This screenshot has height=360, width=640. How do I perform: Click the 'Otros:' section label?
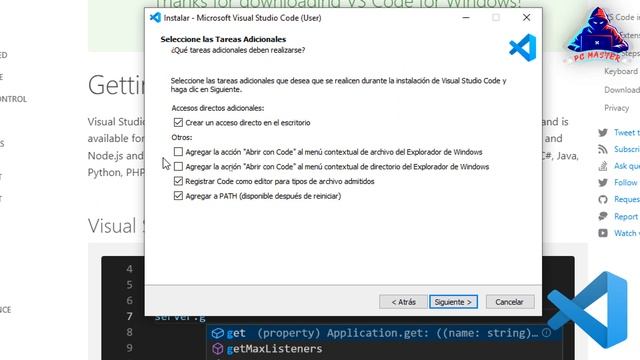click(182, 138)
